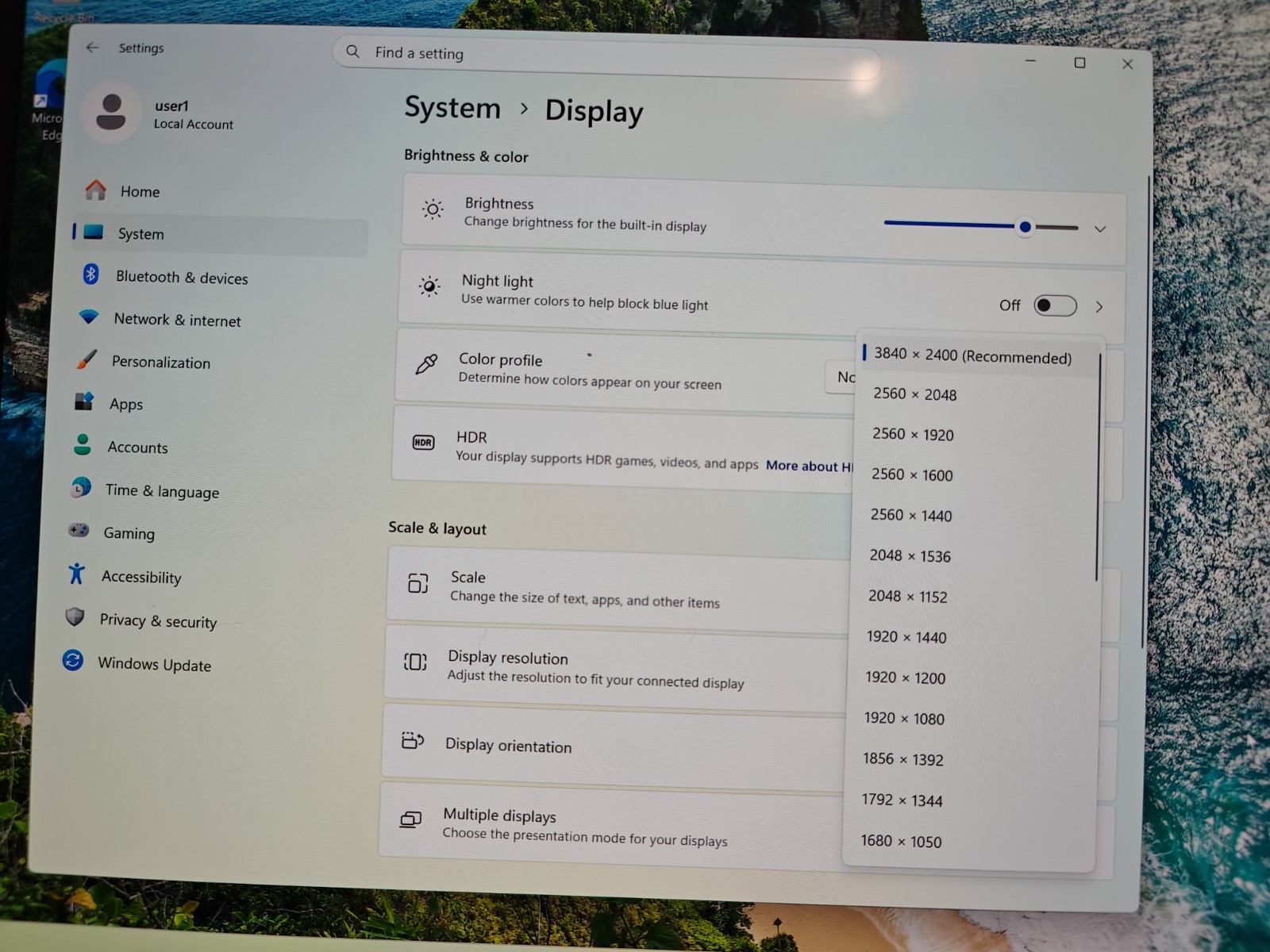
Task: Click the HDR badge icon
Action: tap(423, 442)
